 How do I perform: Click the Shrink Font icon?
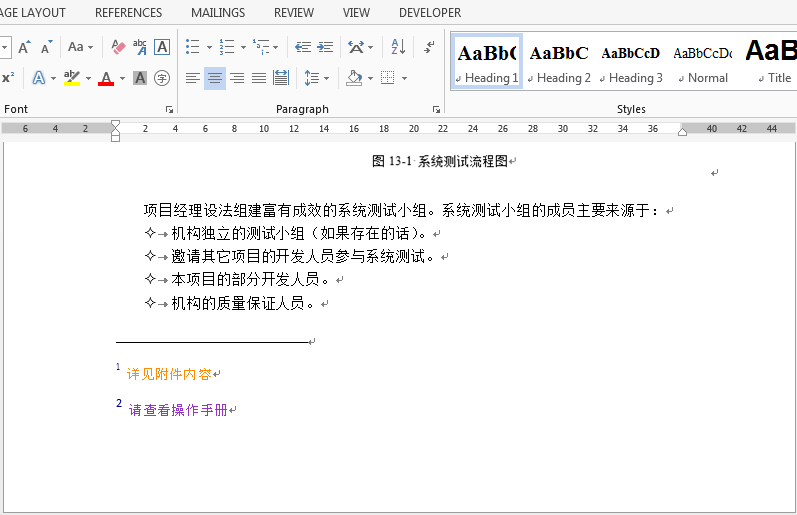46,47
